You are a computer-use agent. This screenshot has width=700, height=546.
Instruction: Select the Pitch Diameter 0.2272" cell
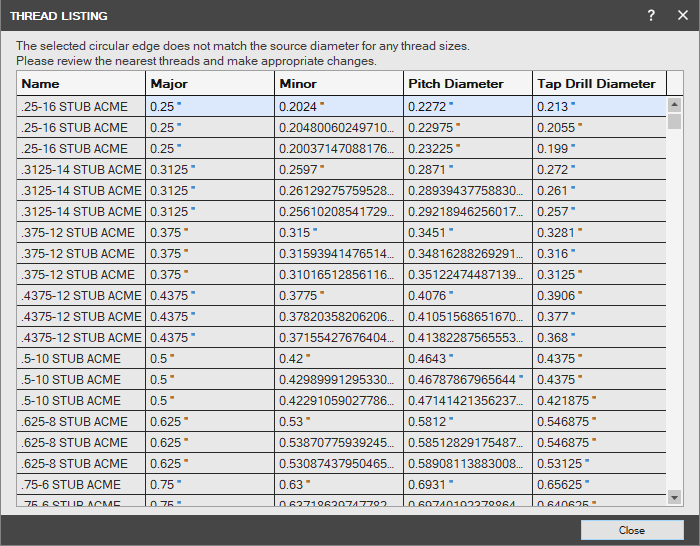click(x=468, y=107)
